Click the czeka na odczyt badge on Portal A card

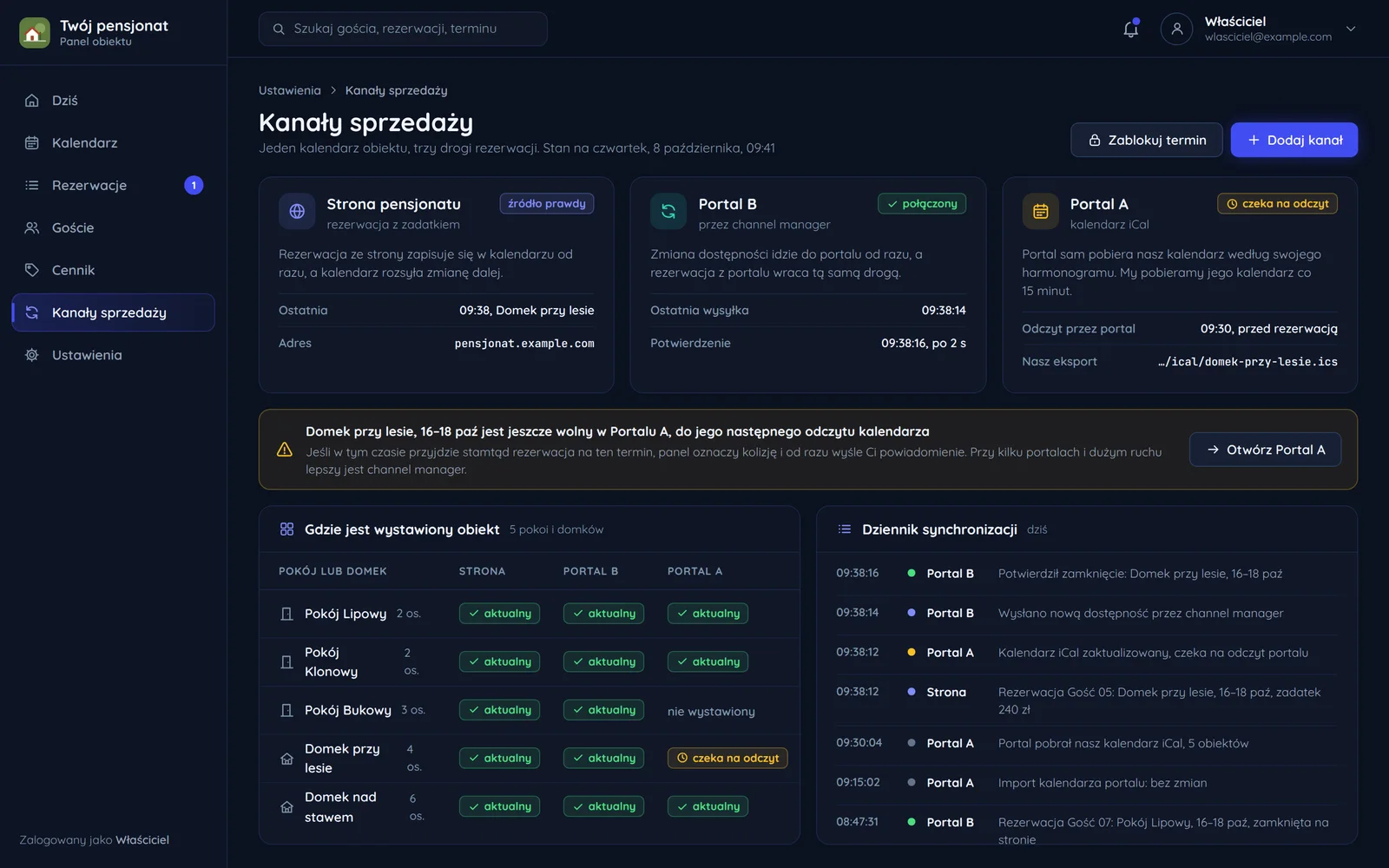pos(1277,204)
